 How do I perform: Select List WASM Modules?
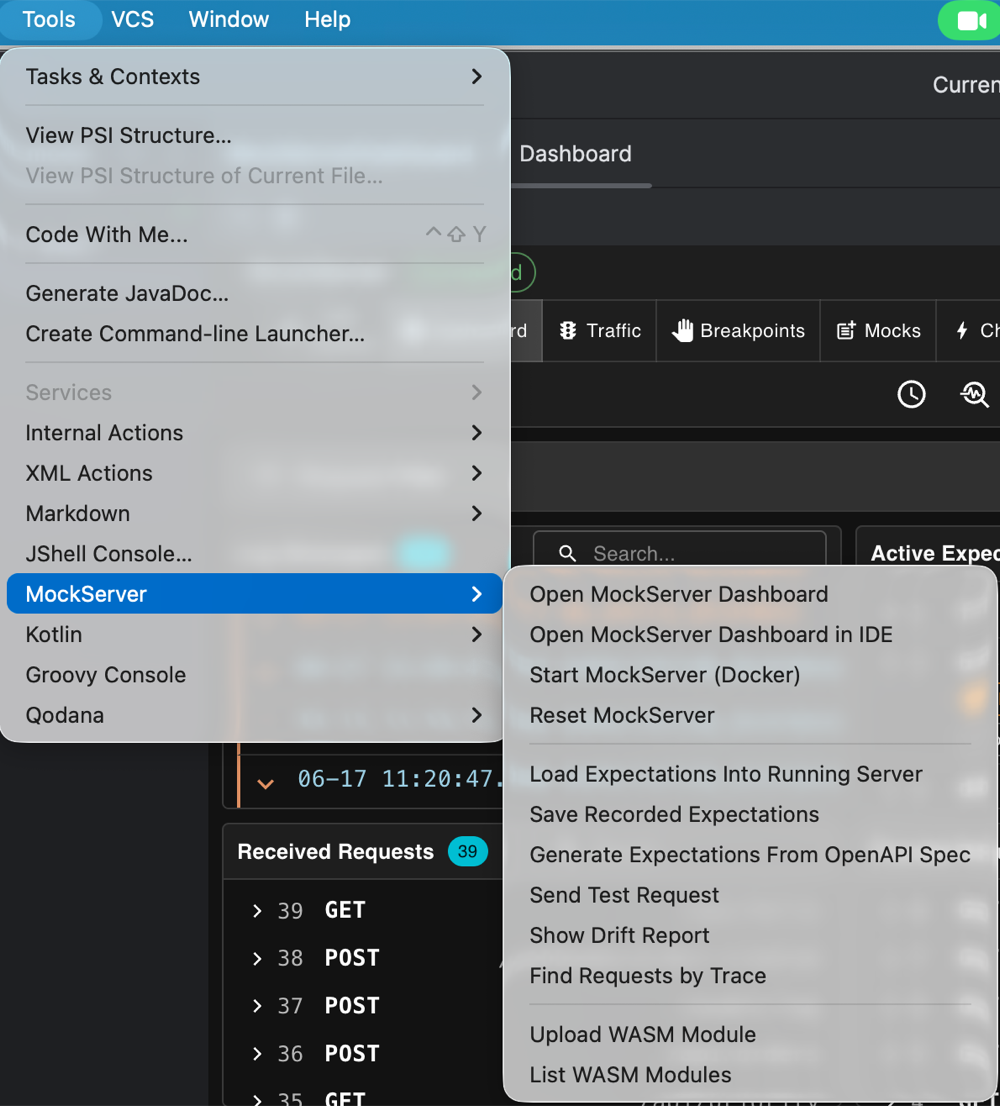point(750,1074)
